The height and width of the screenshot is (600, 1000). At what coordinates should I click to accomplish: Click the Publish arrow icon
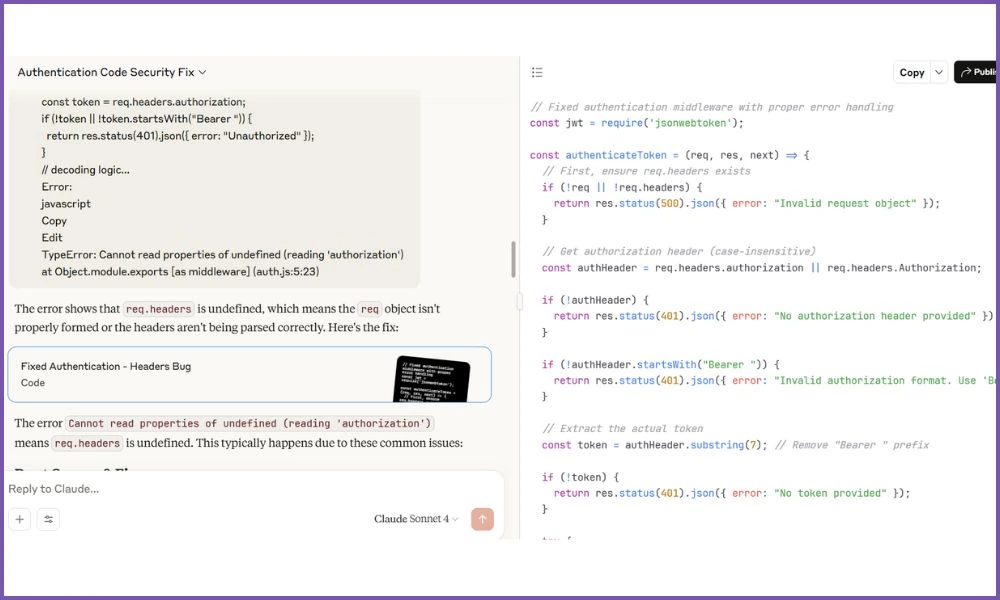tap(965, 72)
